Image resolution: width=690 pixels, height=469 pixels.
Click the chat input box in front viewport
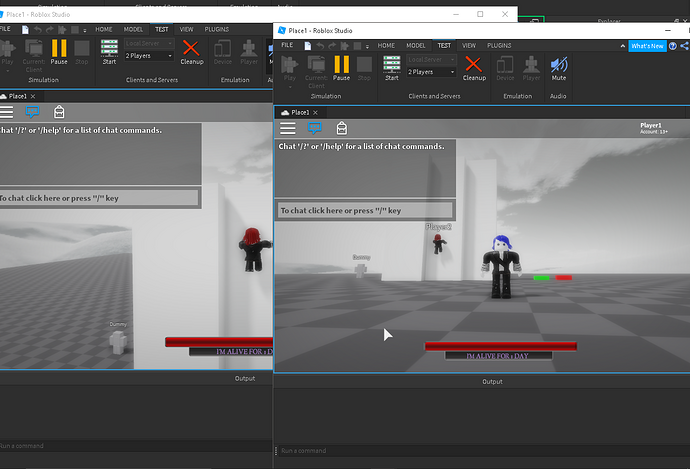point(365,210)
